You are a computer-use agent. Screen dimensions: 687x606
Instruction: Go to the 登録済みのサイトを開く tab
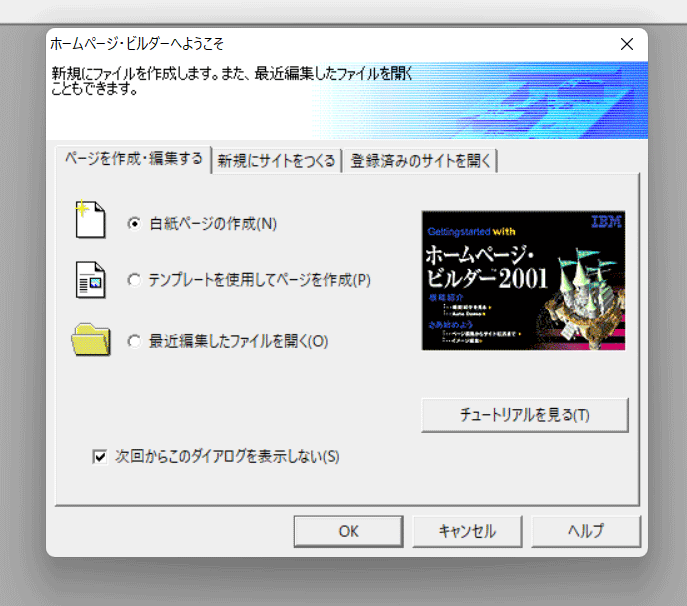tap(420, 161)
